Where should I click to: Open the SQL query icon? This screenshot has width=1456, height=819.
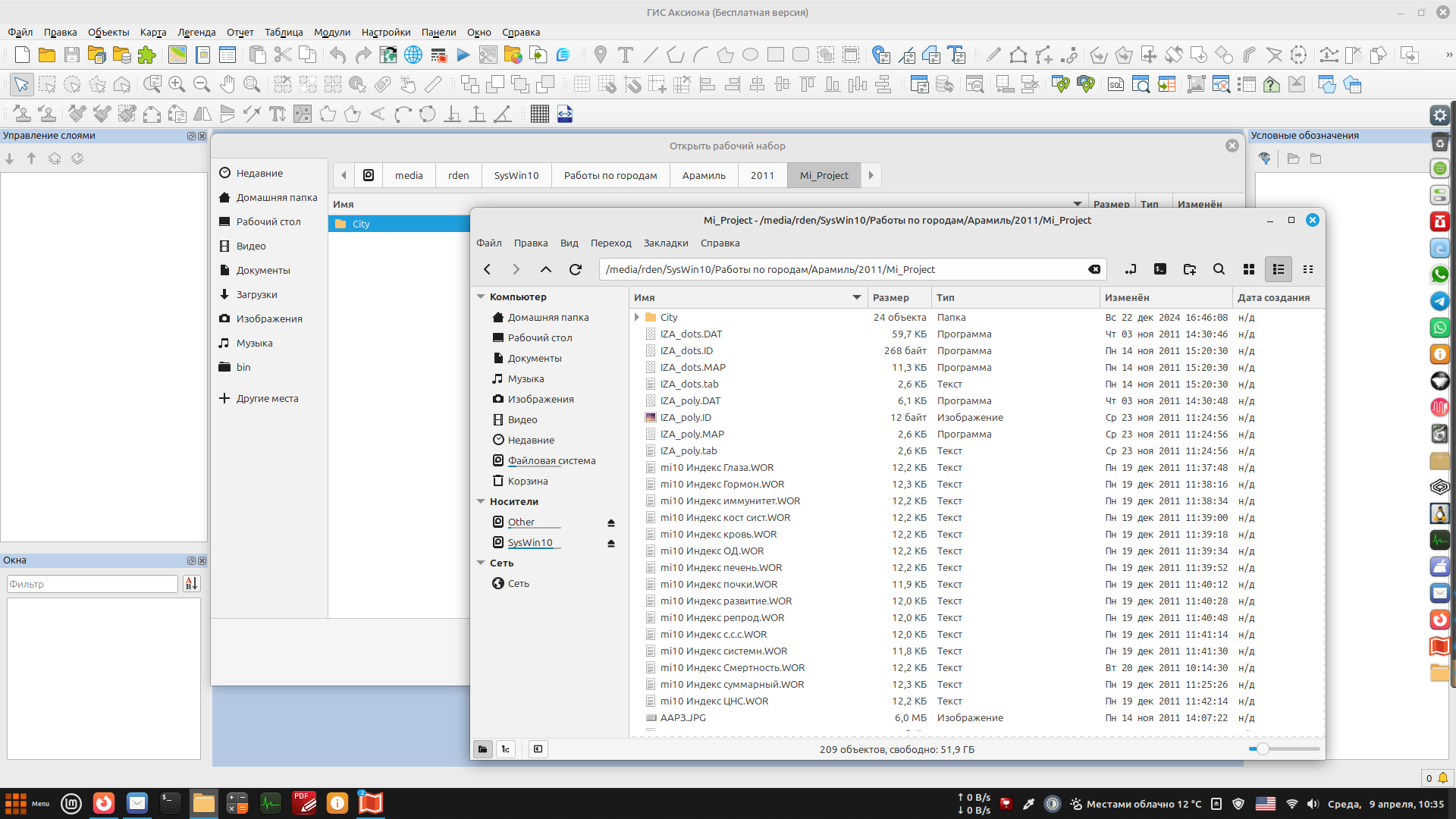(1116, 84)
